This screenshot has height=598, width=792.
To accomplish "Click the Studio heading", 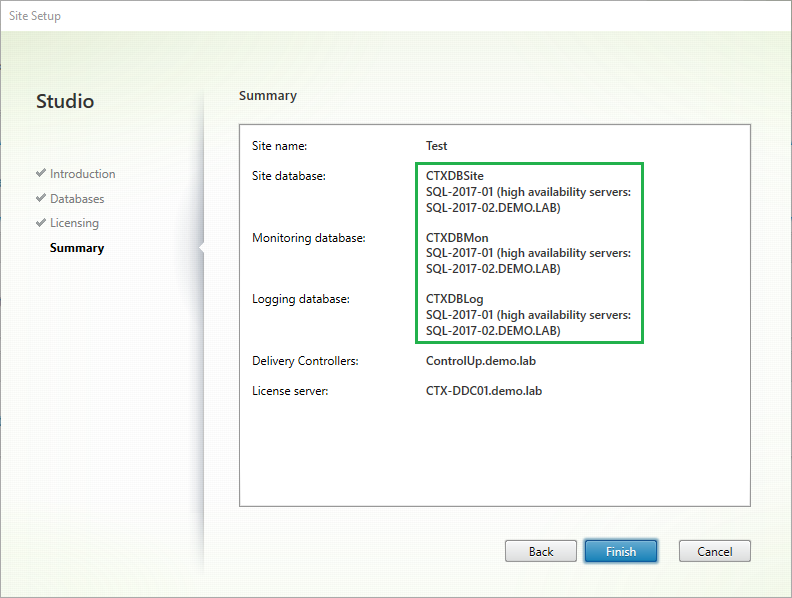I will (x=65, y=101).
